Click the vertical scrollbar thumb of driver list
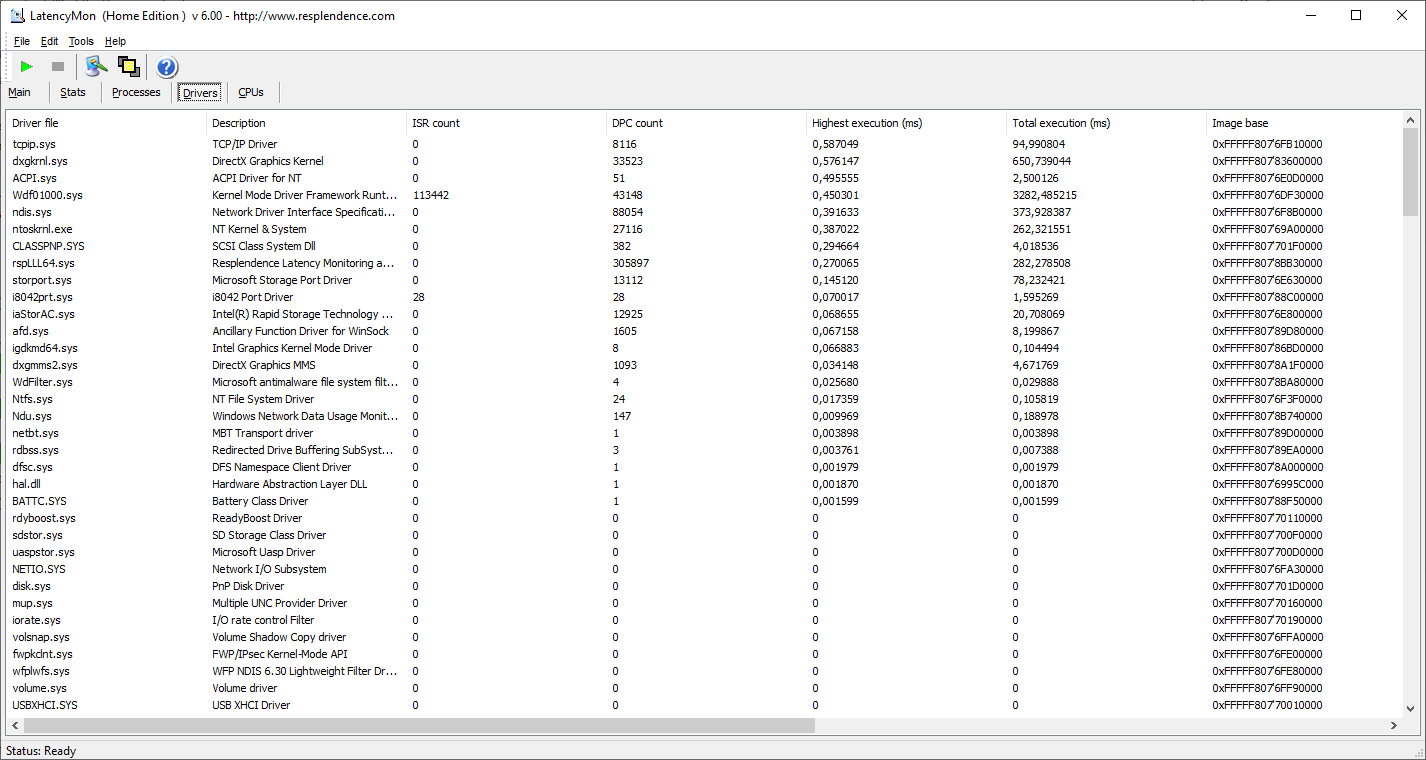The width and height of the screenshot is (1426, 760). 1410,172
